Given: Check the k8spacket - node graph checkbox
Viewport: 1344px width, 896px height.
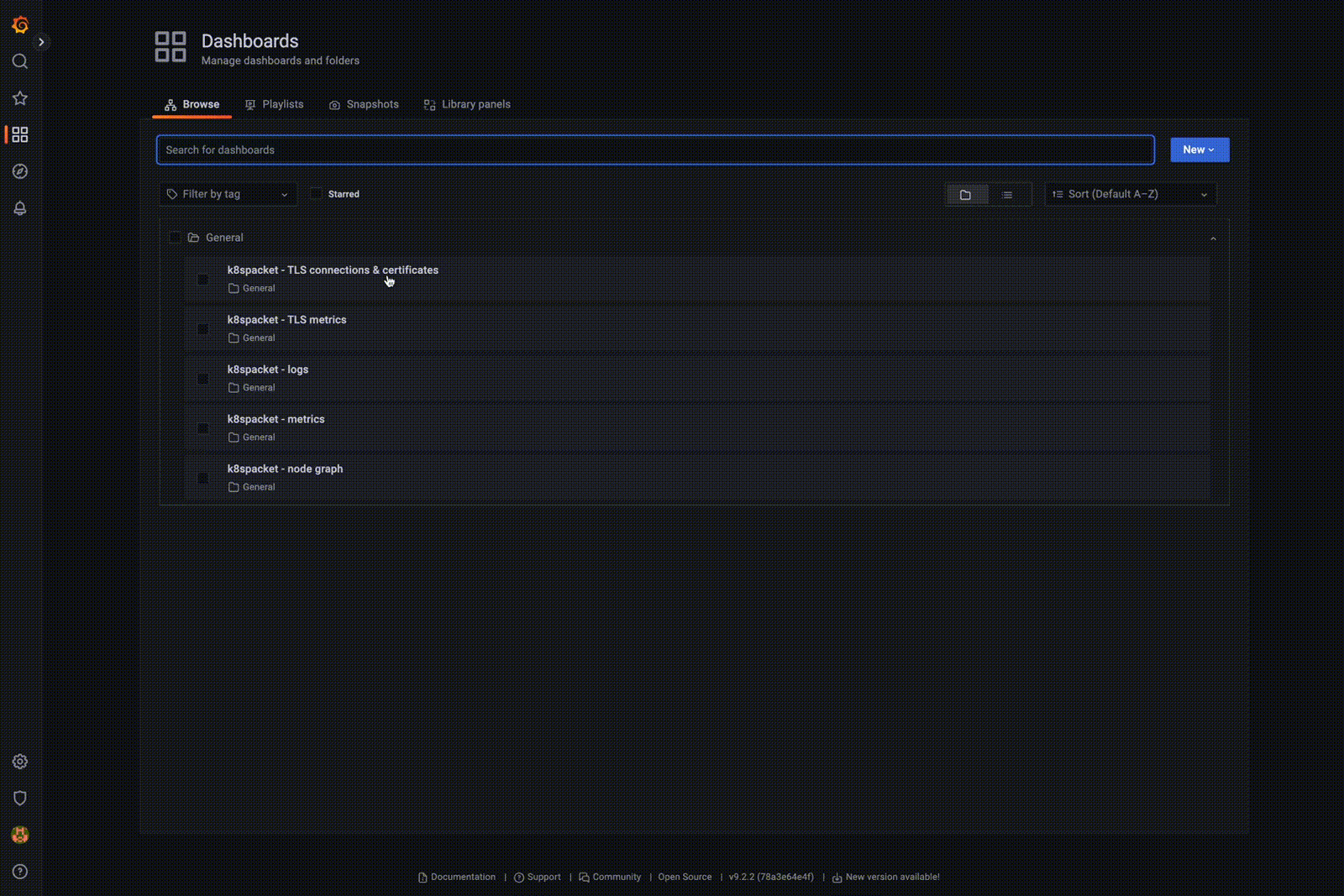Looking at the screenshot, I should [x=202, y=478].
